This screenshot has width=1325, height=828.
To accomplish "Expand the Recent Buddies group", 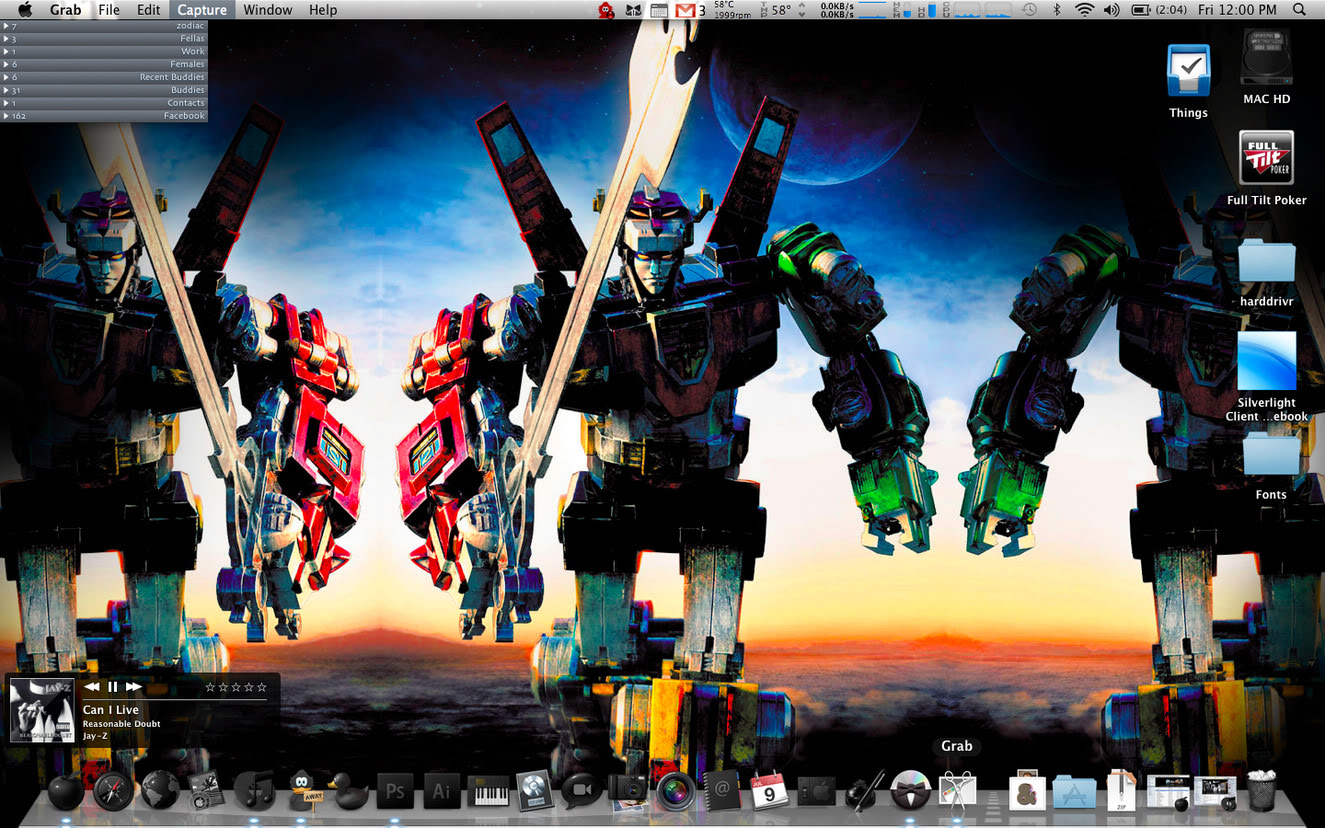I will [103, 77].
